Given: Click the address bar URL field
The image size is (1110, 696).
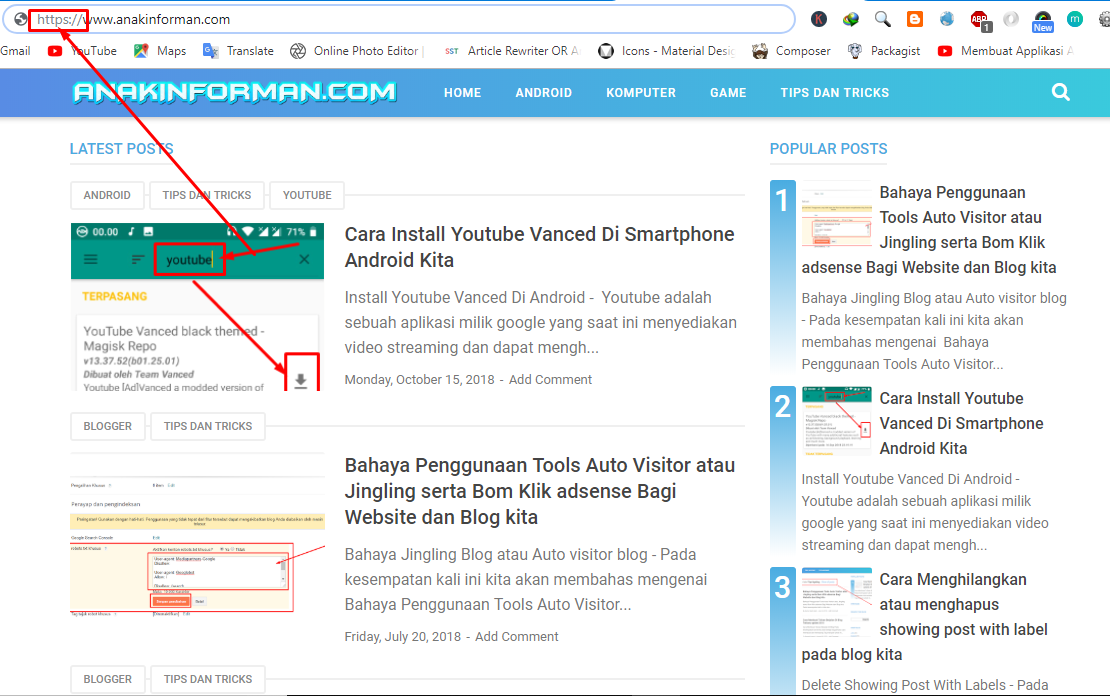Looking at the screenshot, I should click(399, 19).
